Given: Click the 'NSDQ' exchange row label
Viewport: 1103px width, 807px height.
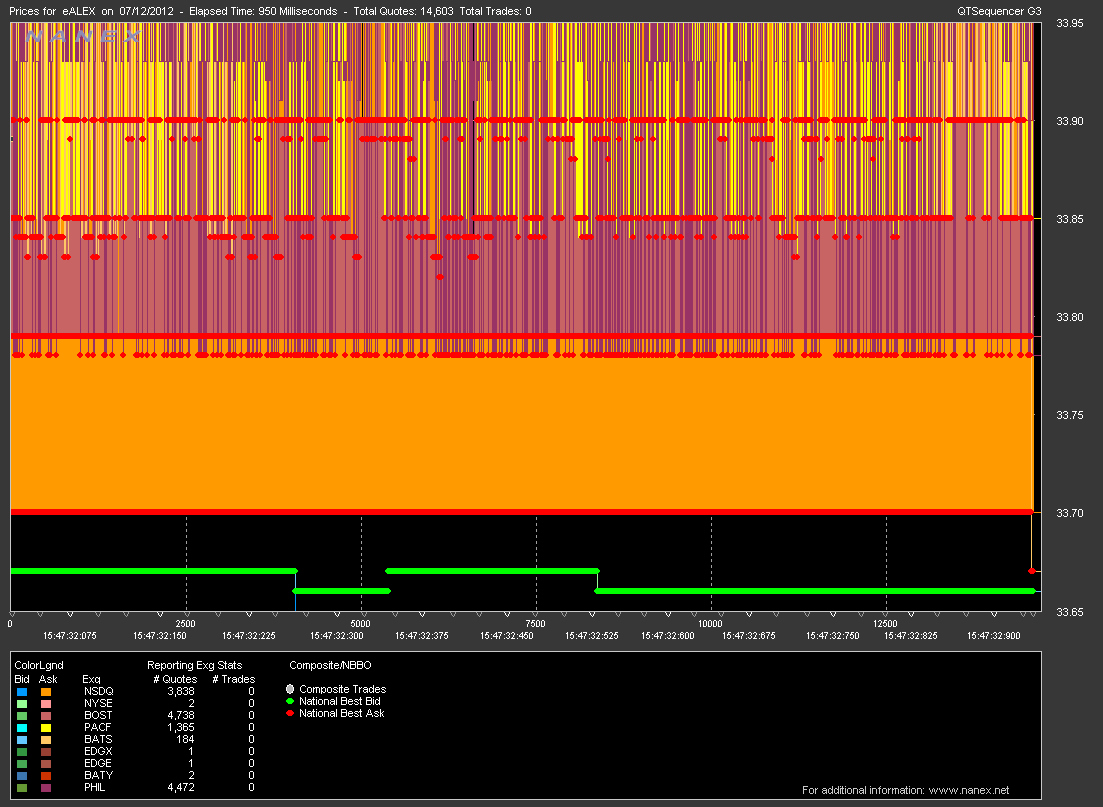Looking at the screenshot, I should pyautogui.click(x=98, y=692).
